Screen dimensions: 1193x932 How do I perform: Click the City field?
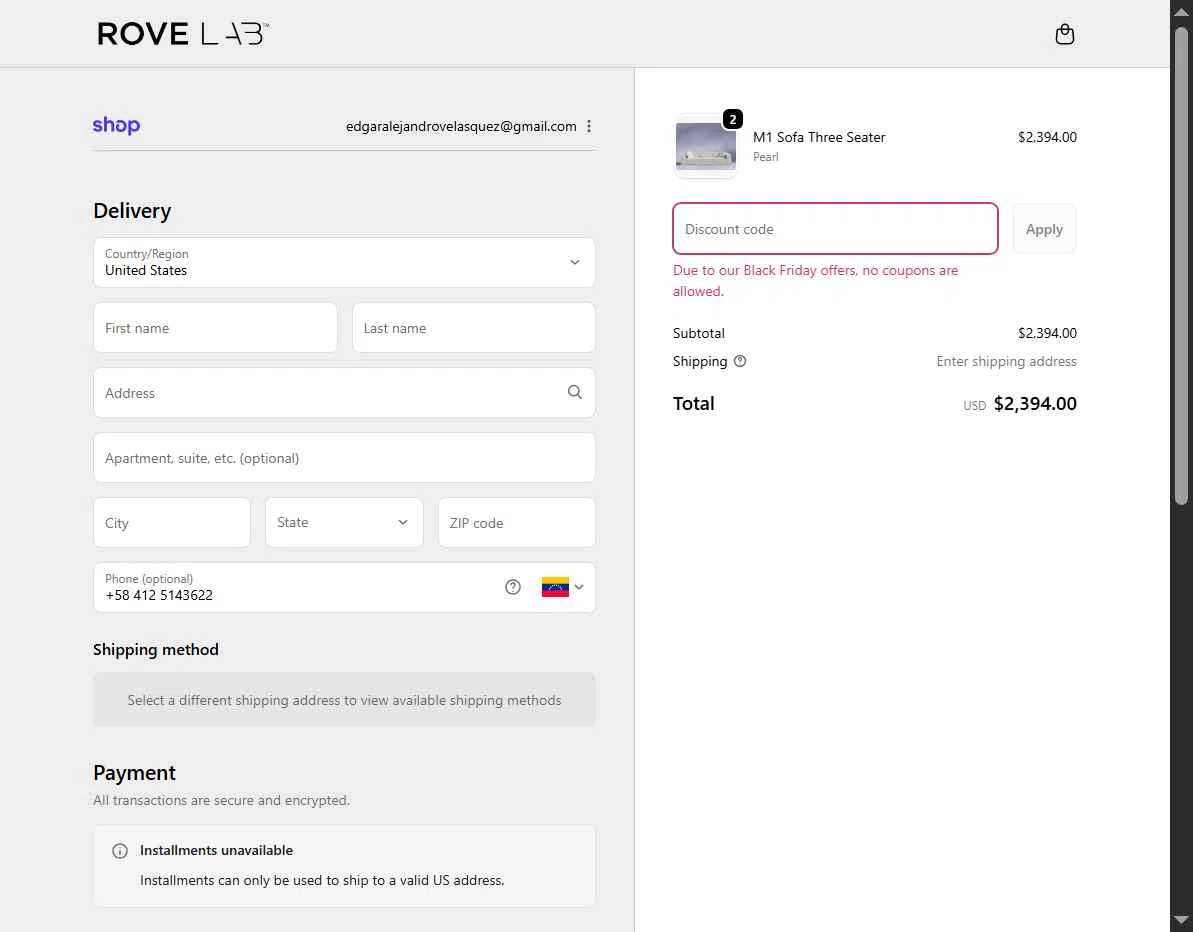coord(172,523)
